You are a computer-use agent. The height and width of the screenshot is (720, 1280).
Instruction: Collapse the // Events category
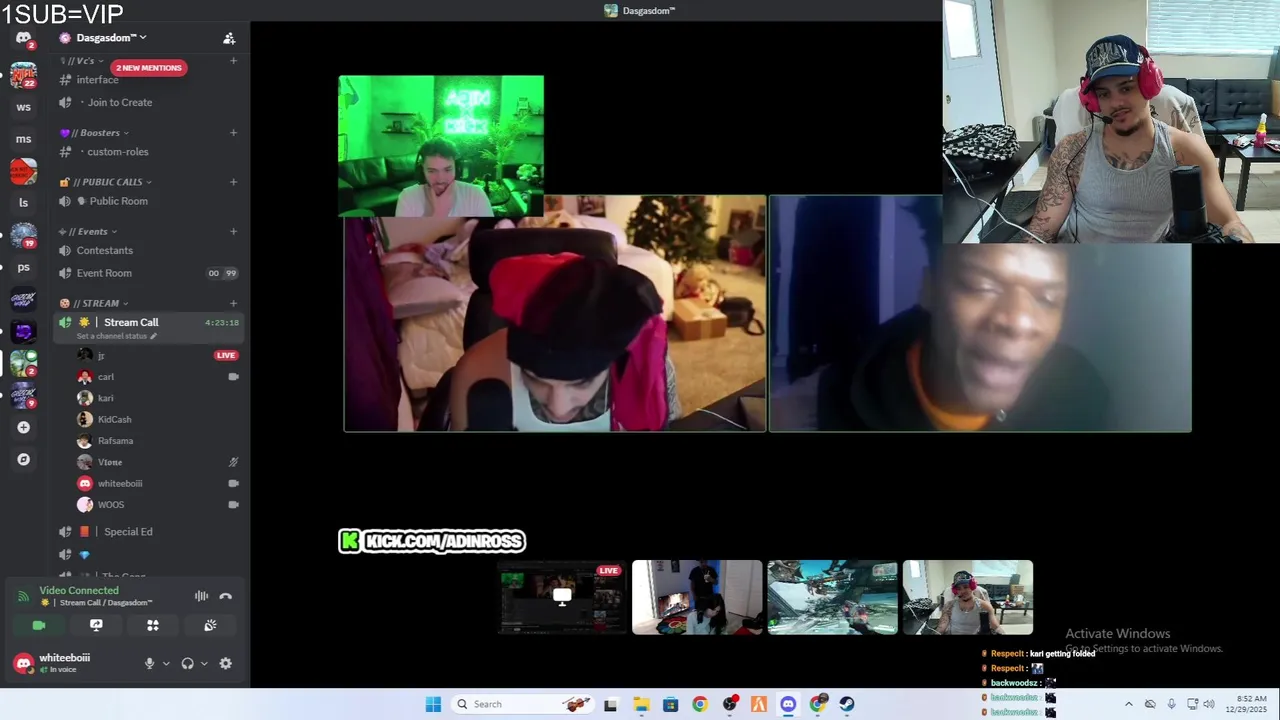88,231
